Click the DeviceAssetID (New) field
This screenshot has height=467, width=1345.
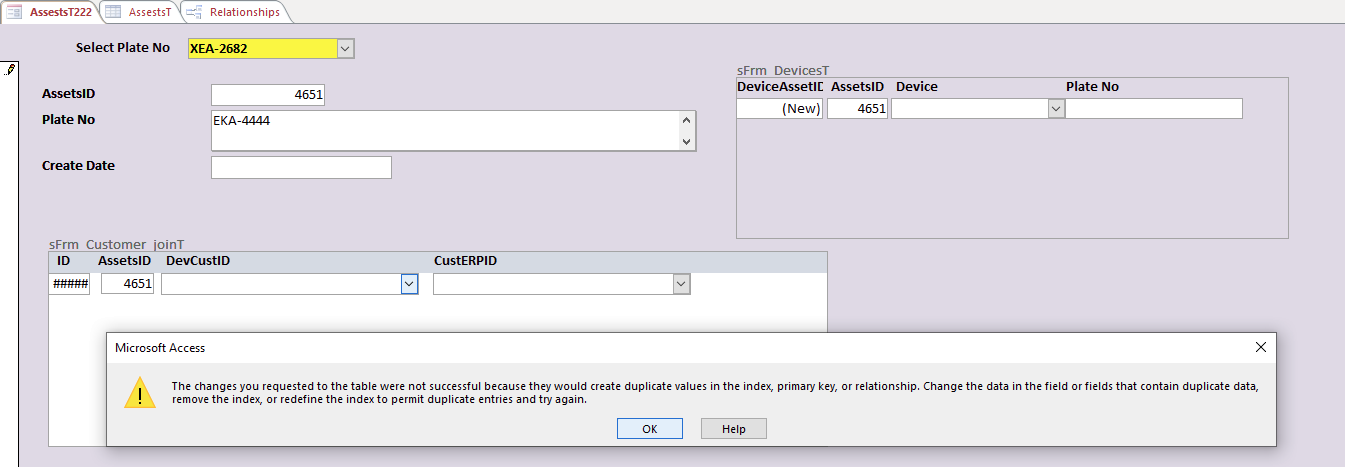[x=780, y=109]
